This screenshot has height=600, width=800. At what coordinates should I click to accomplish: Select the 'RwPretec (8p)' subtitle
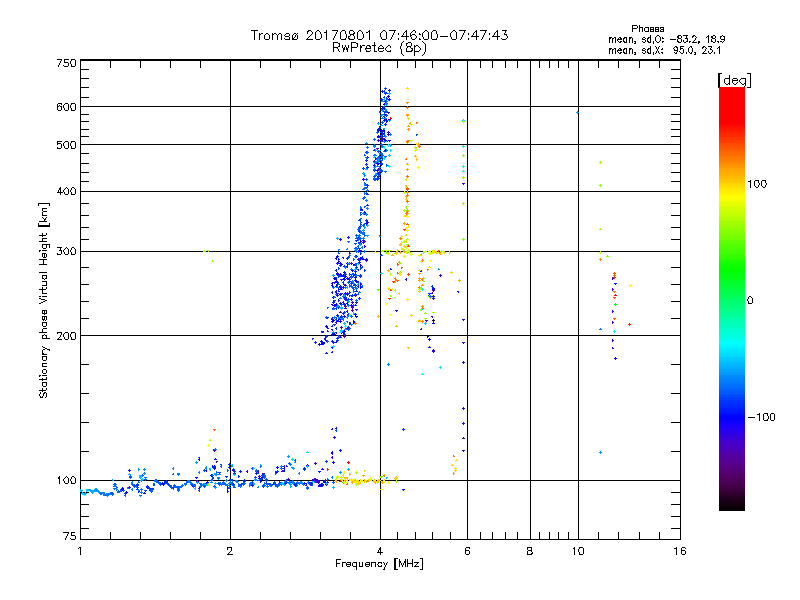click(x=379, y=48)
